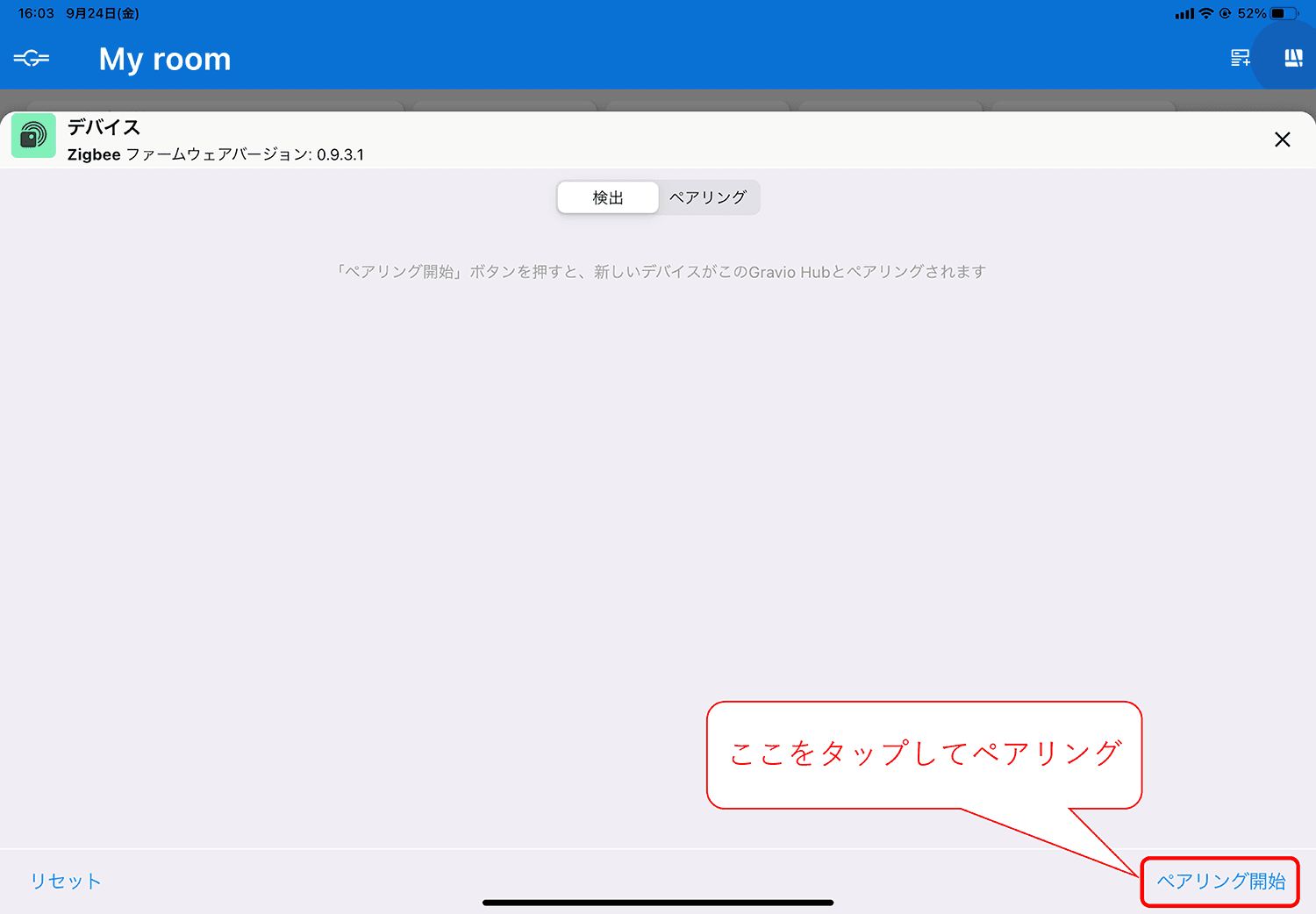1316x914 pixels.
Task: Tap the 9月24日(金) date in status bar
Action: pos(103,13)
